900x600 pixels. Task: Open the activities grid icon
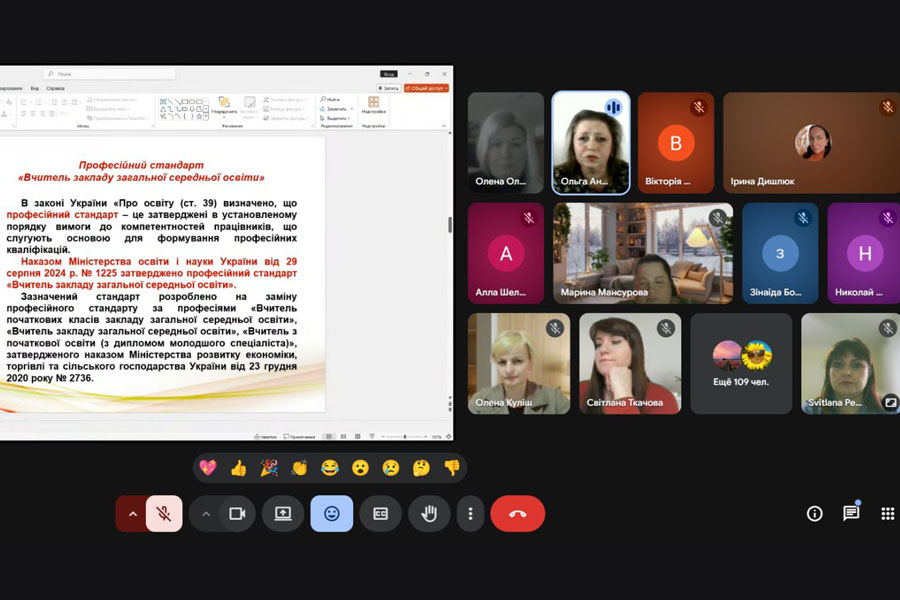(887, 513)
